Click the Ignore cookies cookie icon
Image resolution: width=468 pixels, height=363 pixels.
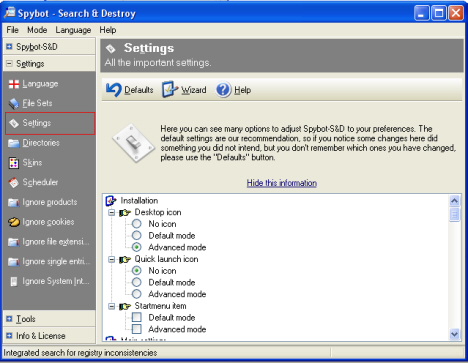pyautogui.click(x=14, y=222)
